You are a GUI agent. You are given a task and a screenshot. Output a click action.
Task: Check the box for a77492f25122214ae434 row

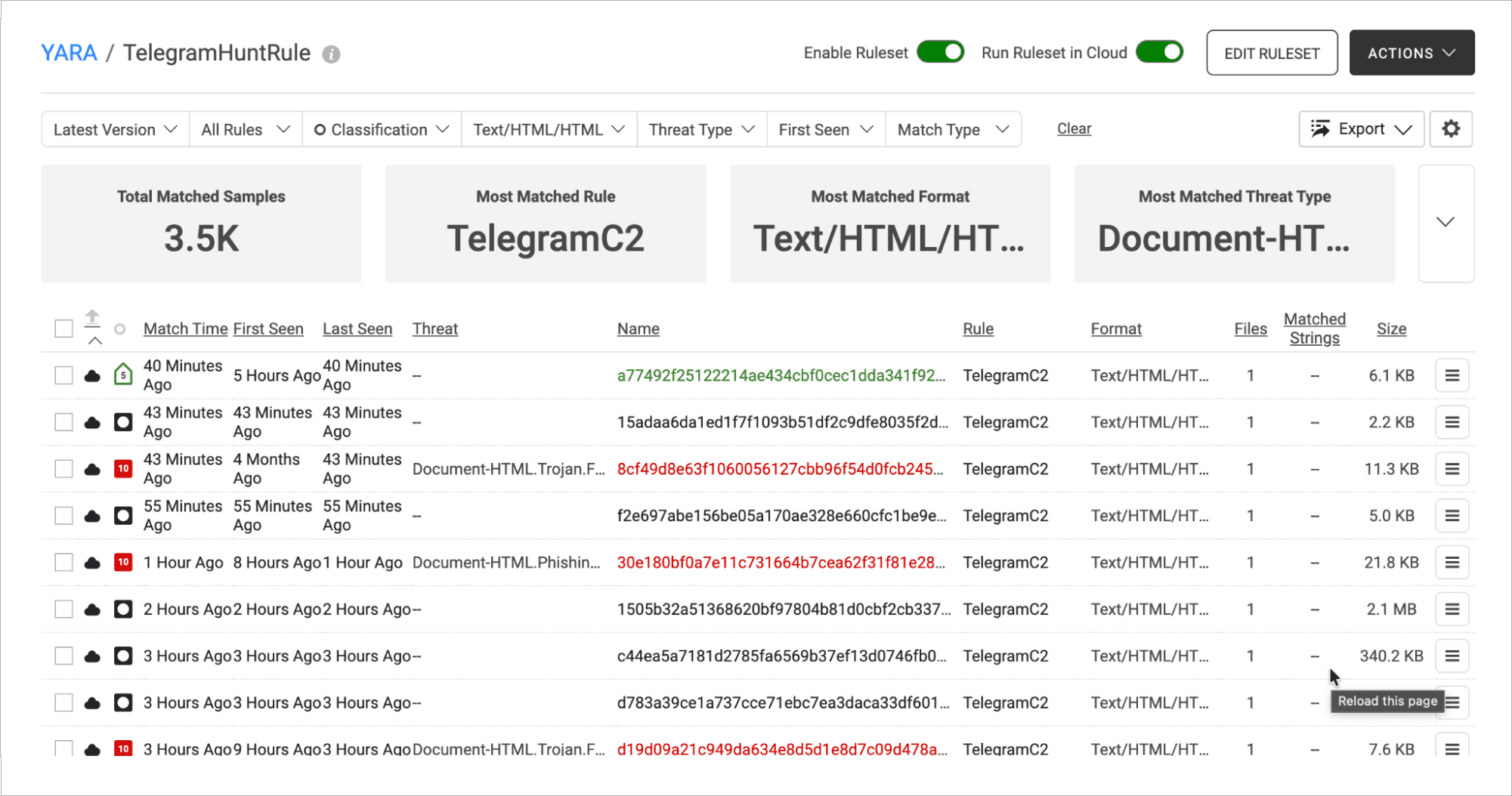point(63,375)
